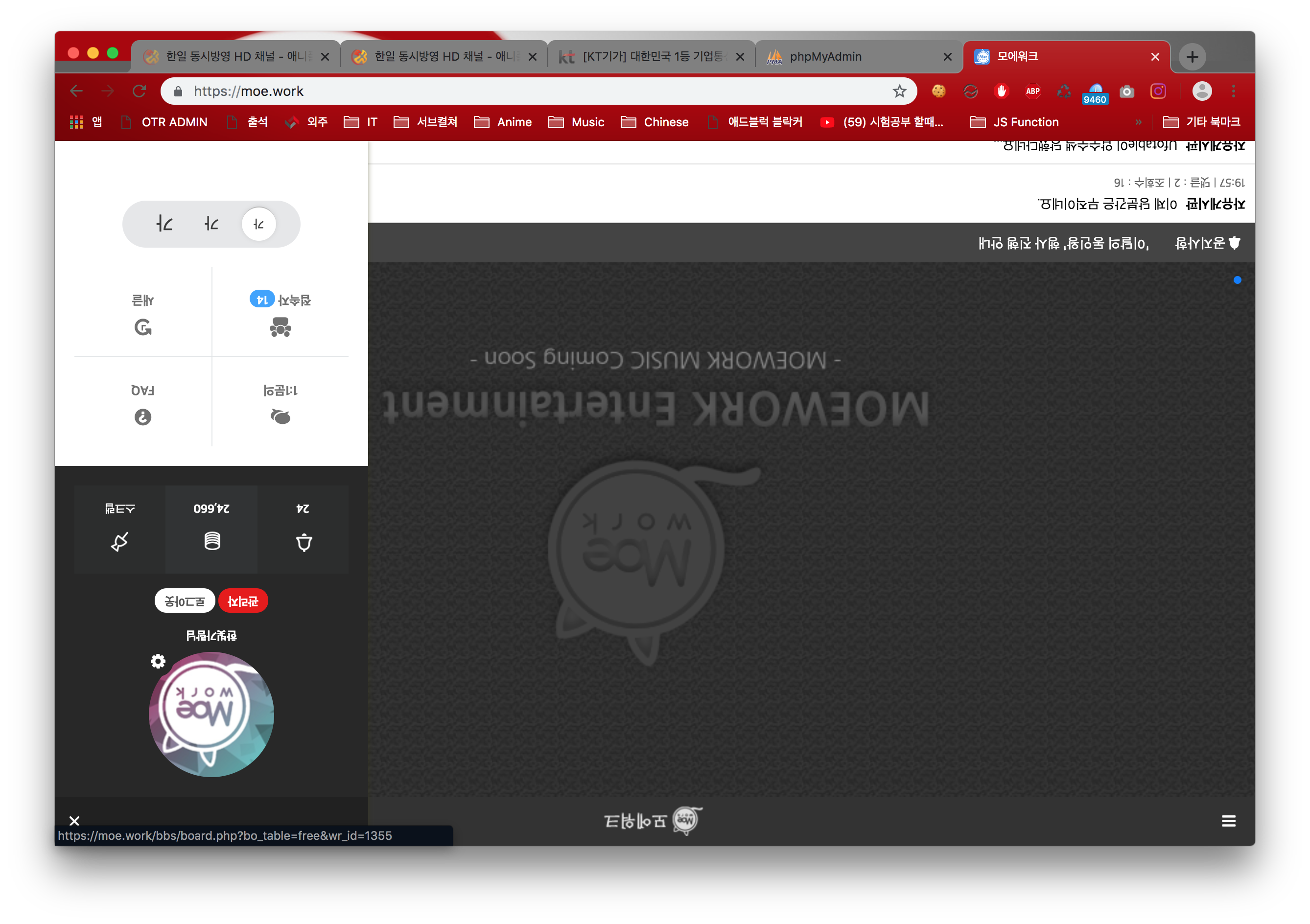Select the medium font size option
Image resolution: width=1310 pixels, height=924 pixels.
(x=211, y=224)
